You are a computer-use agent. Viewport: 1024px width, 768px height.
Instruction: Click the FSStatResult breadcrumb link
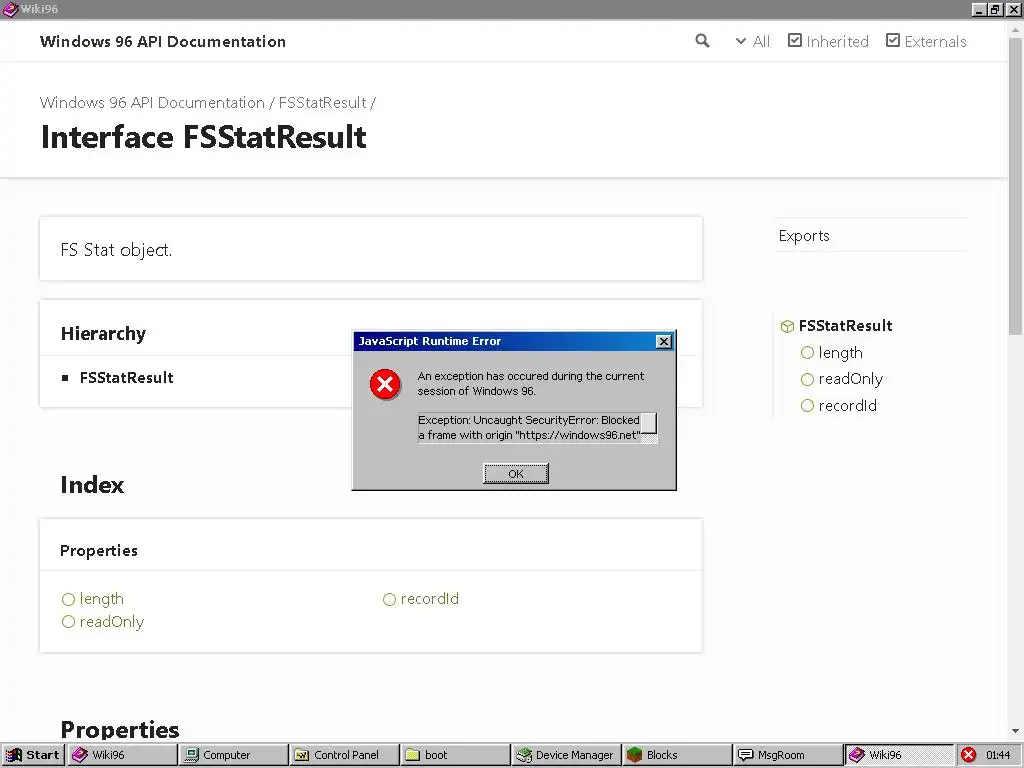click(x=322, y=103)
